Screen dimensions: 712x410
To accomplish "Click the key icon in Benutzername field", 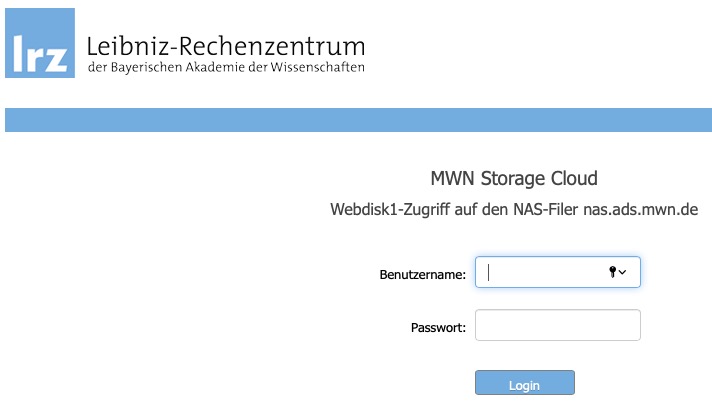I will click(612, 272).
